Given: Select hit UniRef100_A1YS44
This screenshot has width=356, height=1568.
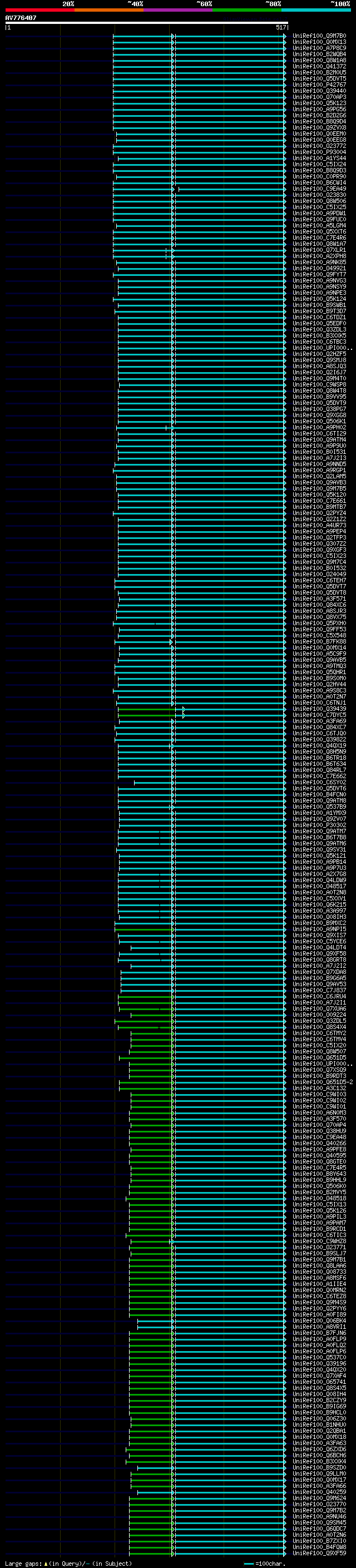Looking at the screenshot, I should click(x=319, y=159).
